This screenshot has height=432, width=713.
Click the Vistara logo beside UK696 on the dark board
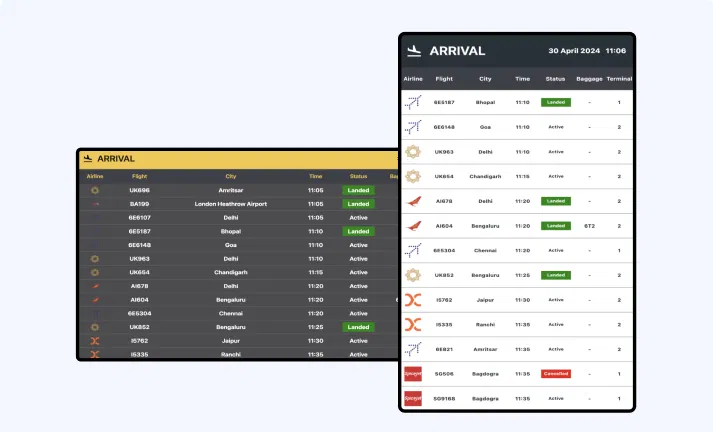95,190
